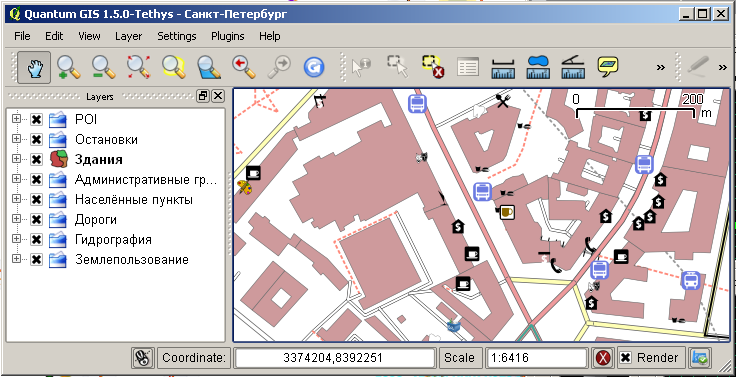Expand the Здания layer tree node

(16, 159)
